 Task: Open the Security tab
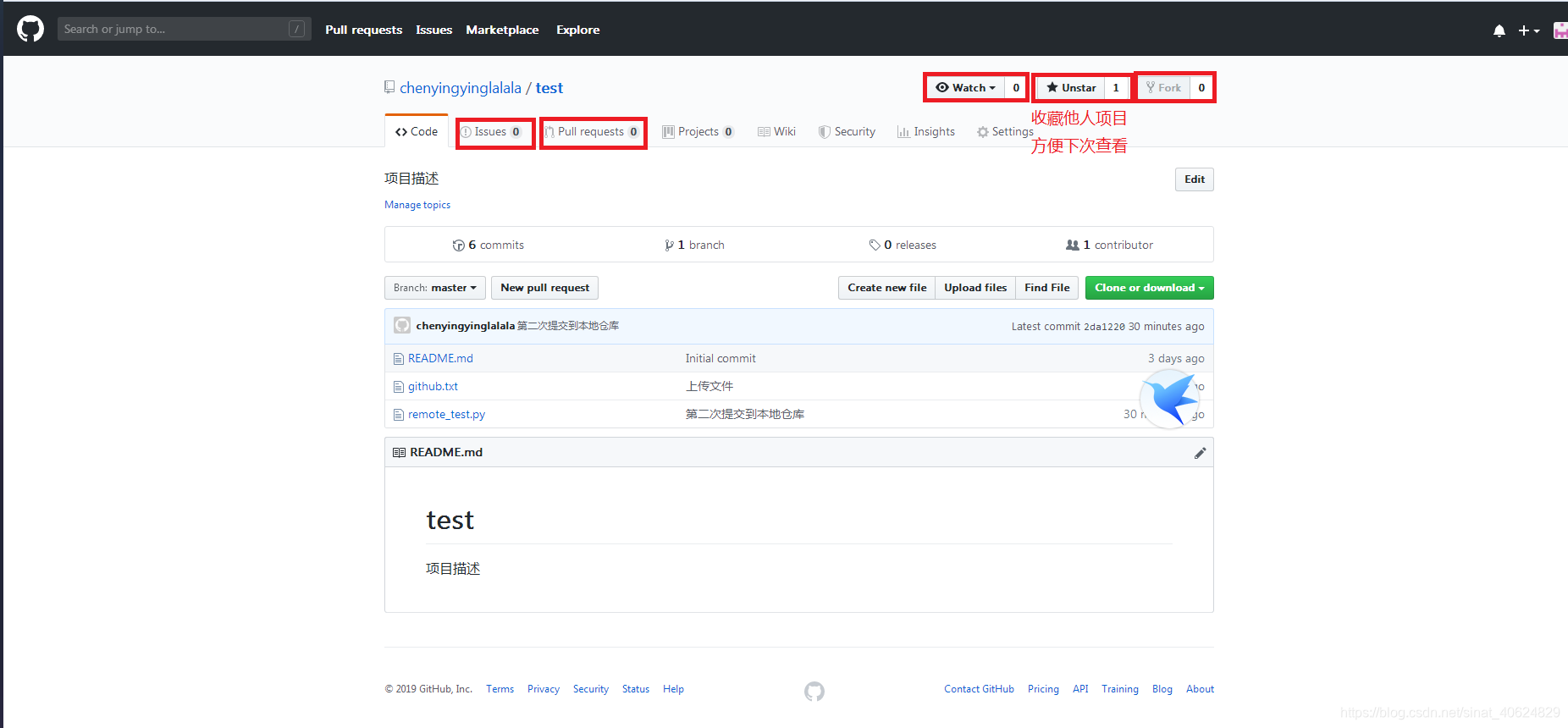pos(847,131)
